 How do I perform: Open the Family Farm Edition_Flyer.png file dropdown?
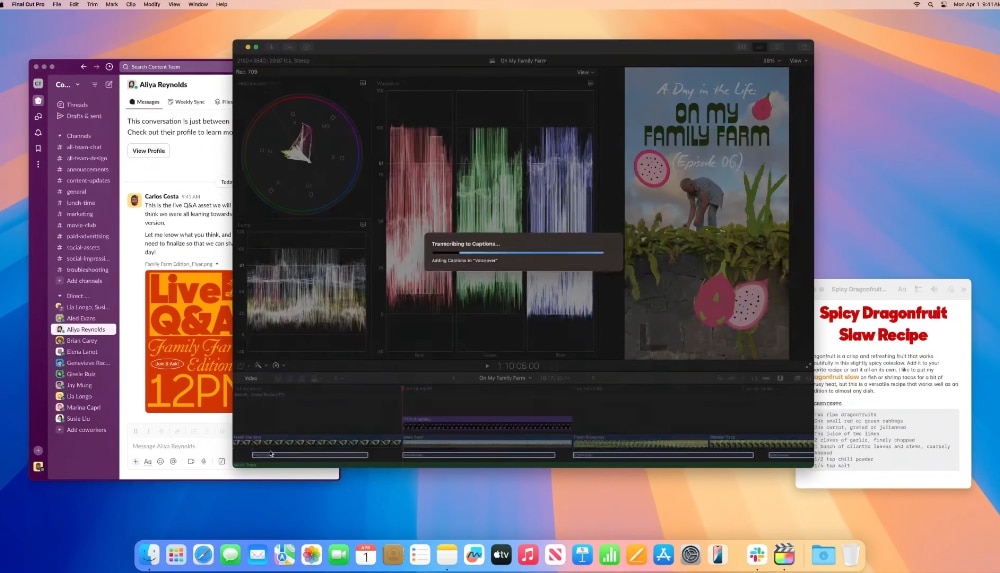point(217,264)
